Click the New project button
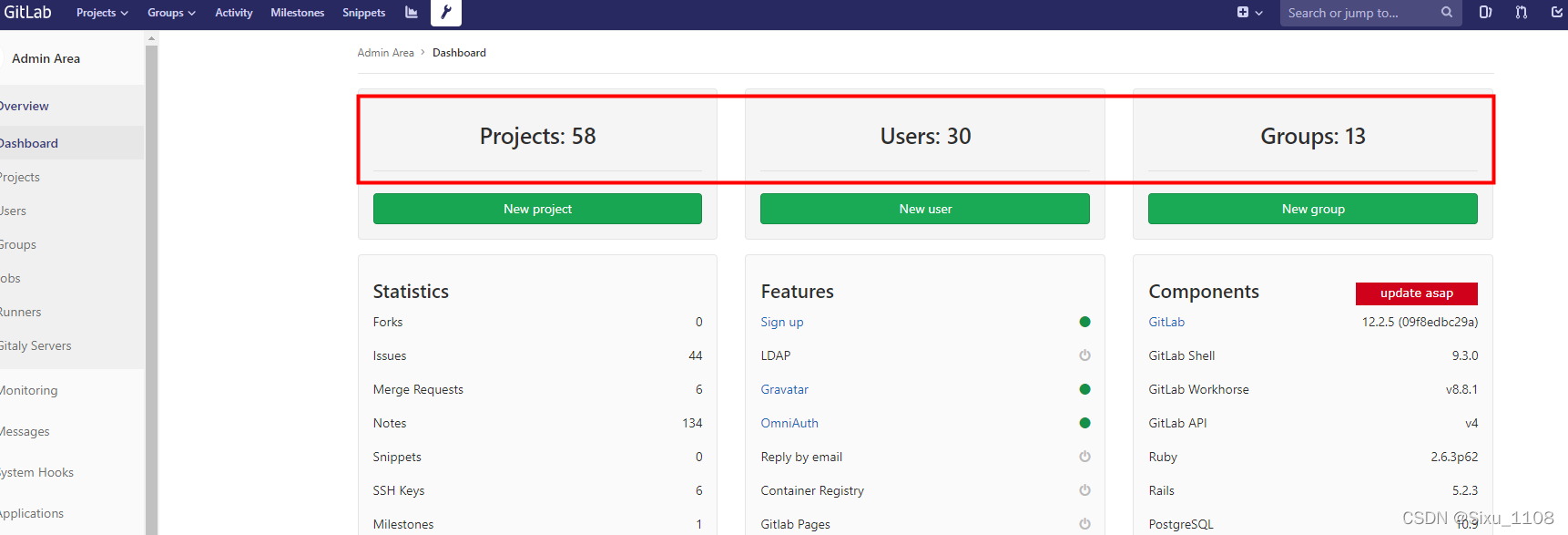Image resolution: width=1568 pixels, height=535 pixels. (x=537, y=209)
